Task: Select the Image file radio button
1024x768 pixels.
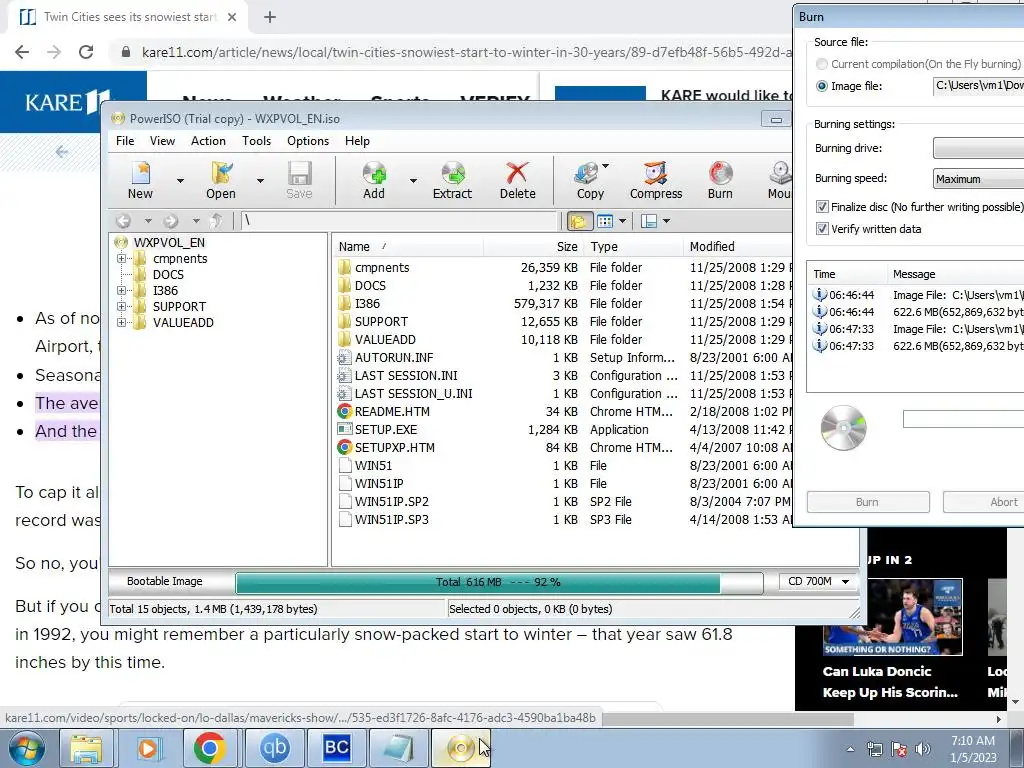Action: (x=822, y=86)
